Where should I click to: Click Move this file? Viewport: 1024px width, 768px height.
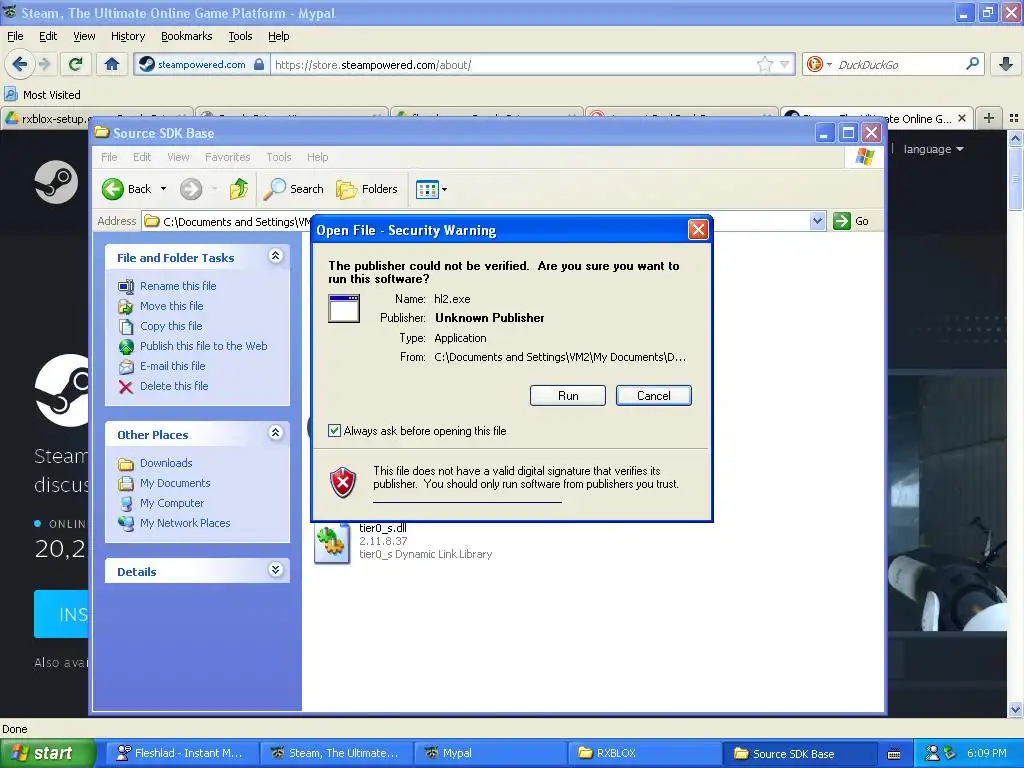(161, 306)
